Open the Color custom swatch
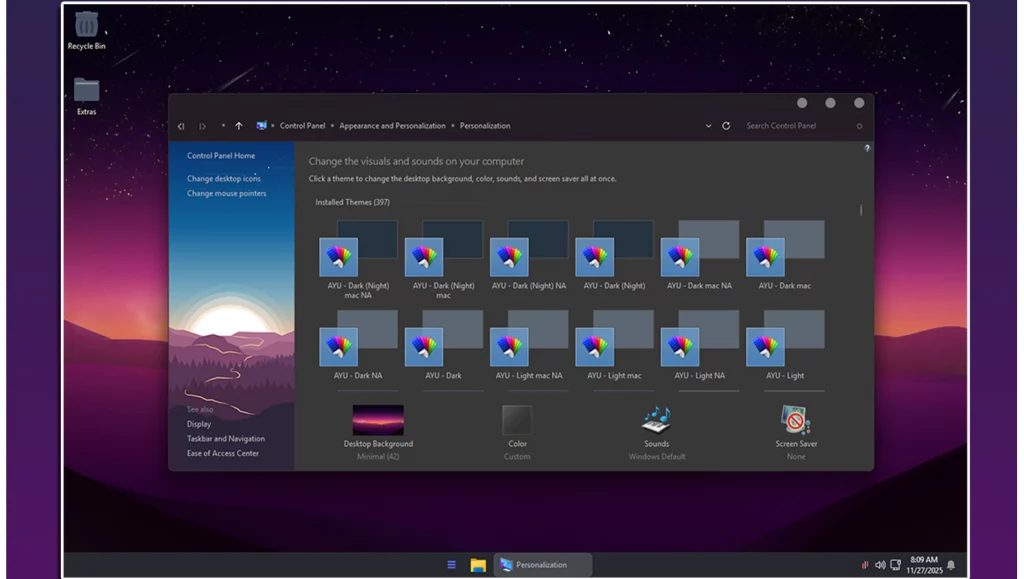 click(517, 420)
